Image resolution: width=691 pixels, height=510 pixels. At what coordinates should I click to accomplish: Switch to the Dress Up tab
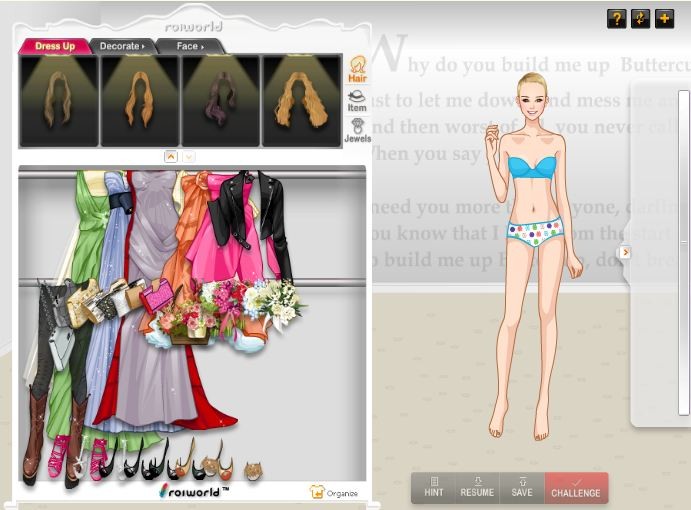click(x=55, y=46)
